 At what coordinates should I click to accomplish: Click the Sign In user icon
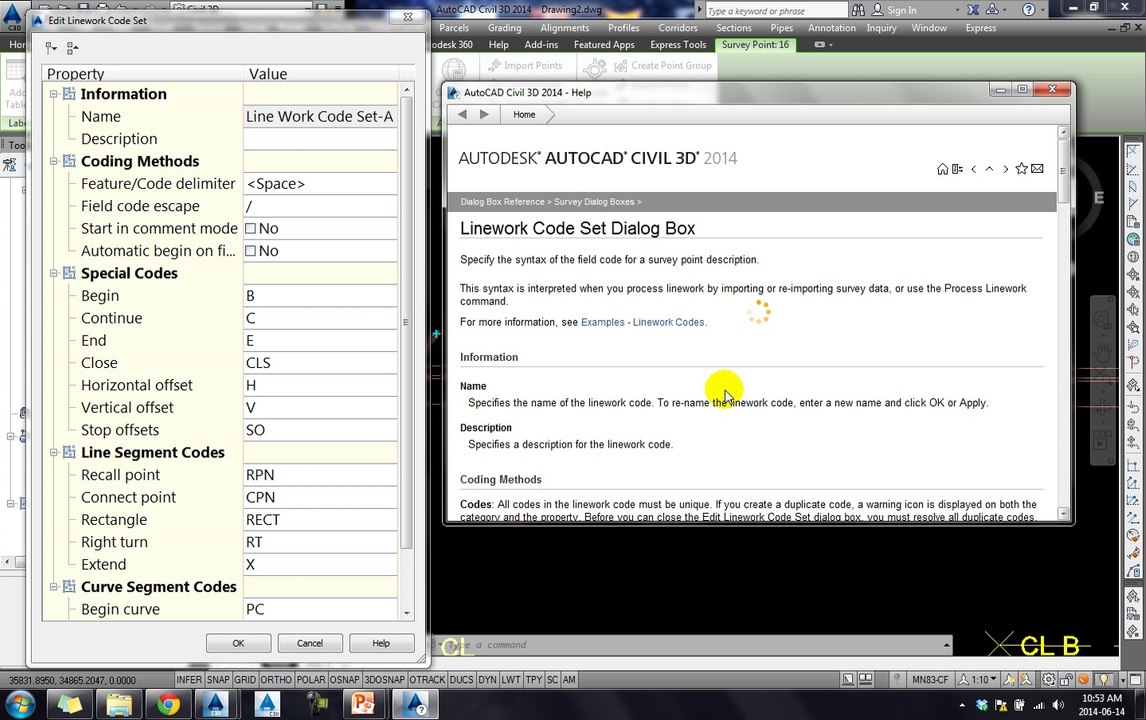click(877, 10)
